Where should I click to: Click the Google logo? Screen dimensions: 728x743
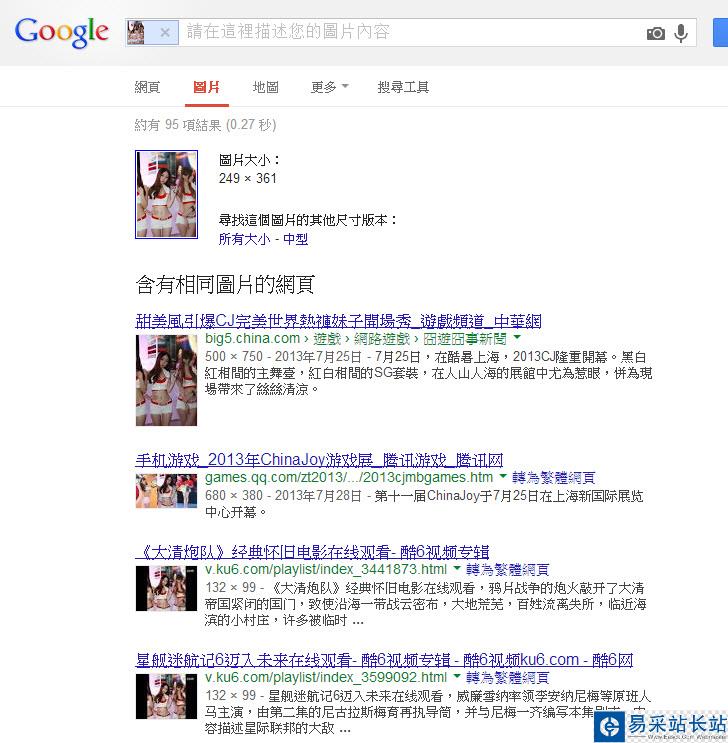point(62,32)
